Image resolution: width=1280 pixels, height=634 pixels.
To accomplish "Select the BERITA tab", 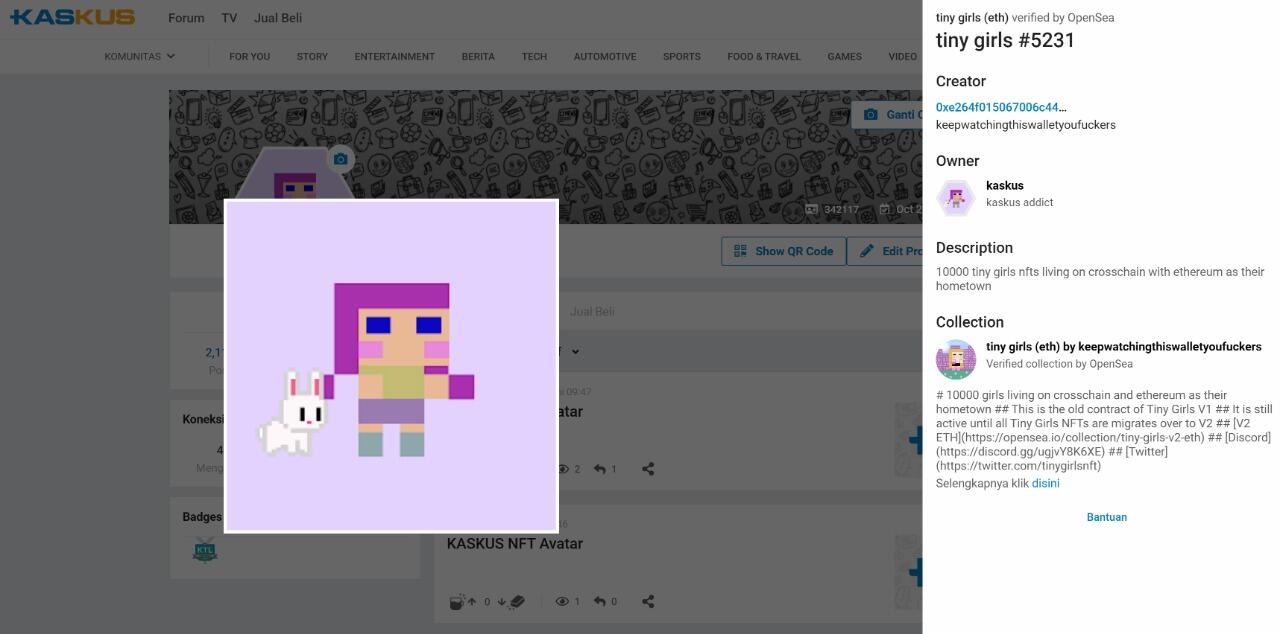I will coord(478,56).
